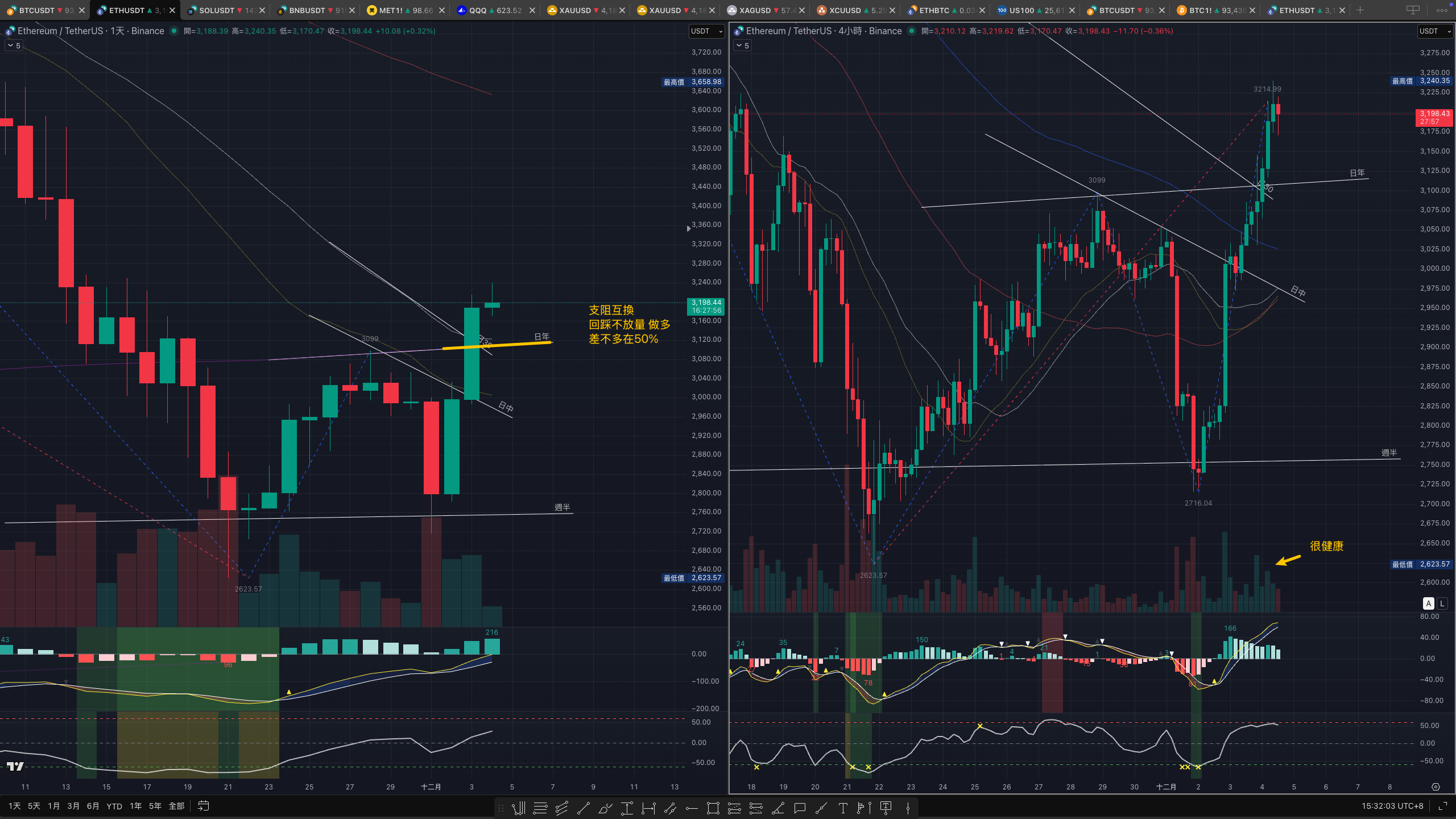1456x819 pixels.
Task: Select the callout comment tool
Action: pos(800,808)
